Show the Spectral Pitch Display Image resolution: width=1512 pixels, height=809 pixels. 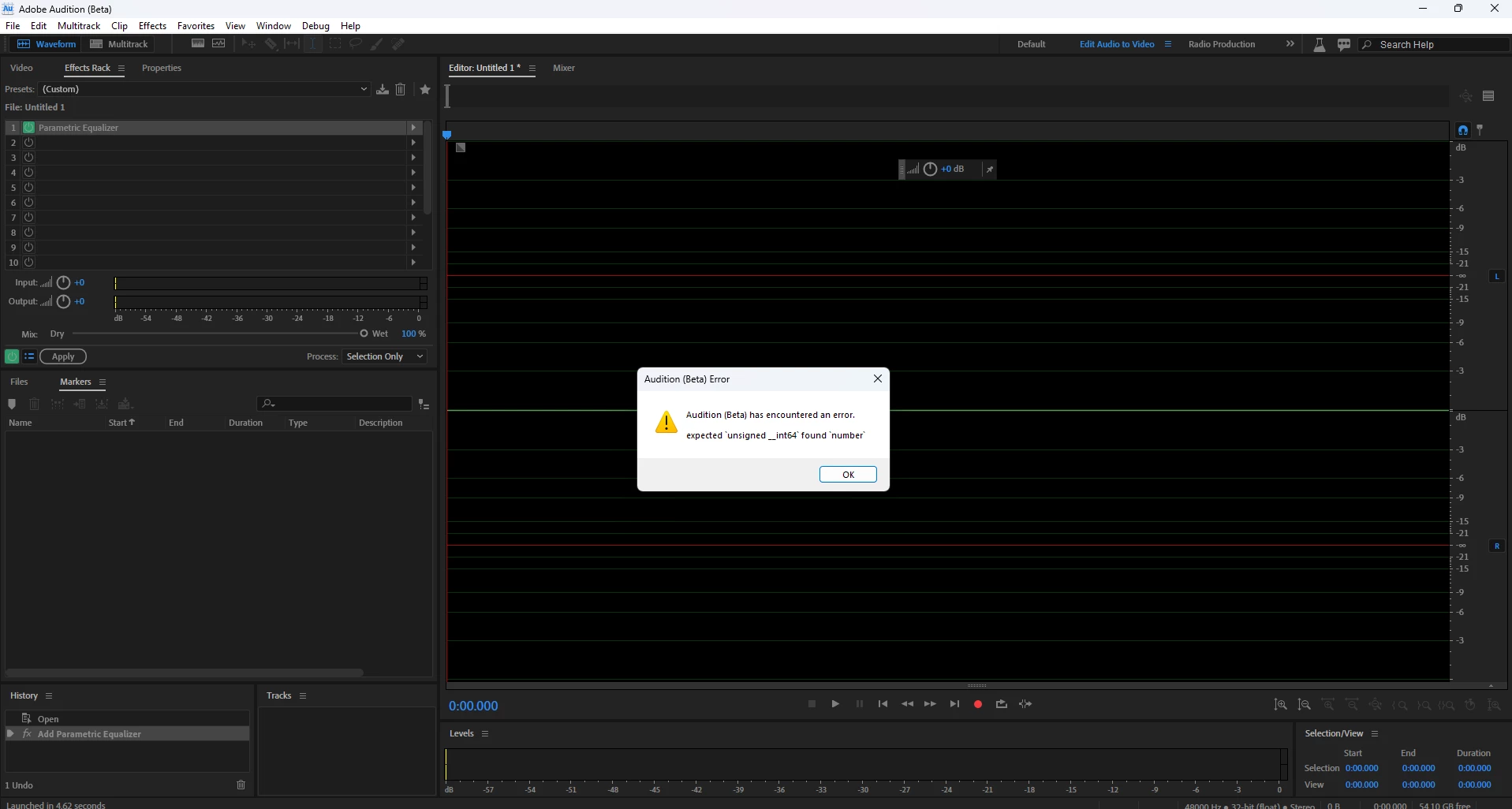[x=218, y=44]
